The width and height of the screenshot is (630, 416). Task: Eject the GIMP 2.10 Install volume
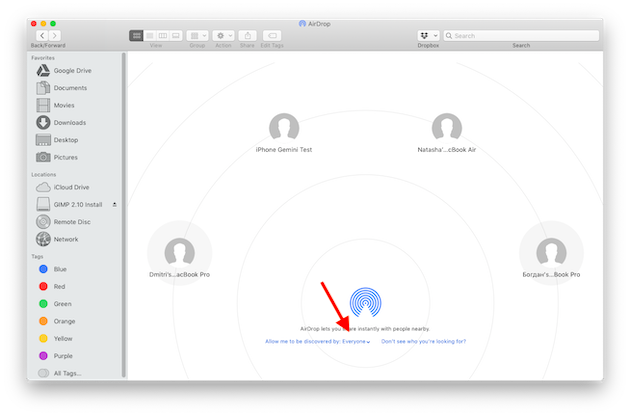115,205
